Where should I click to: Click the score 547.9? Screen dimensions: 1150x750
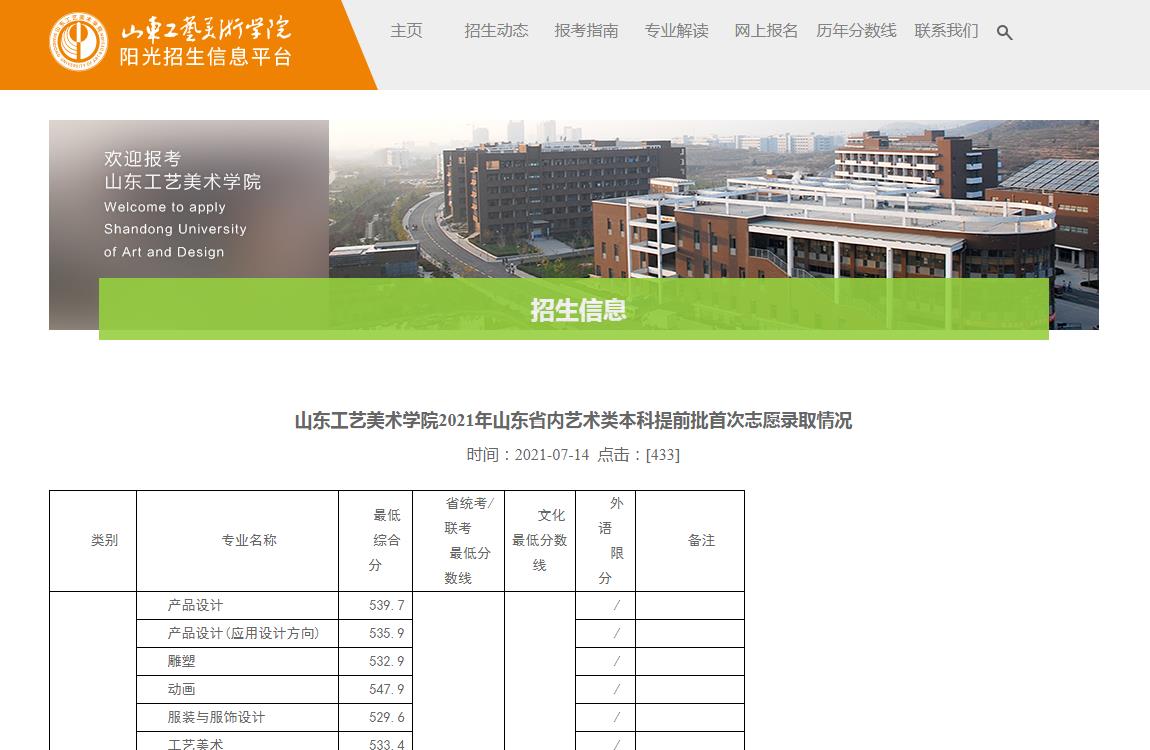[387, 689]
